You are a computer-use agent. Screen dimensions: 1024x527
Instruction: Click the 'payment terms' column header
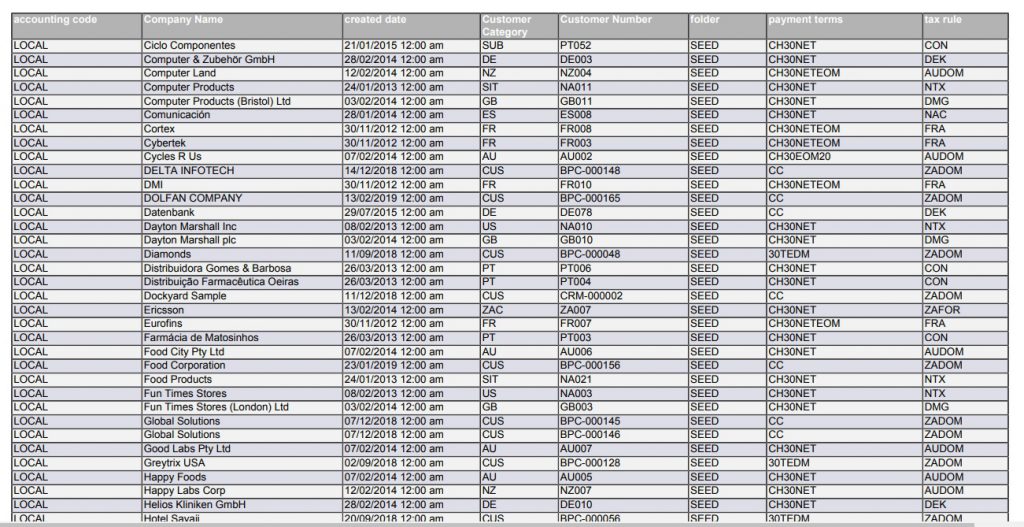coord(844,26)
